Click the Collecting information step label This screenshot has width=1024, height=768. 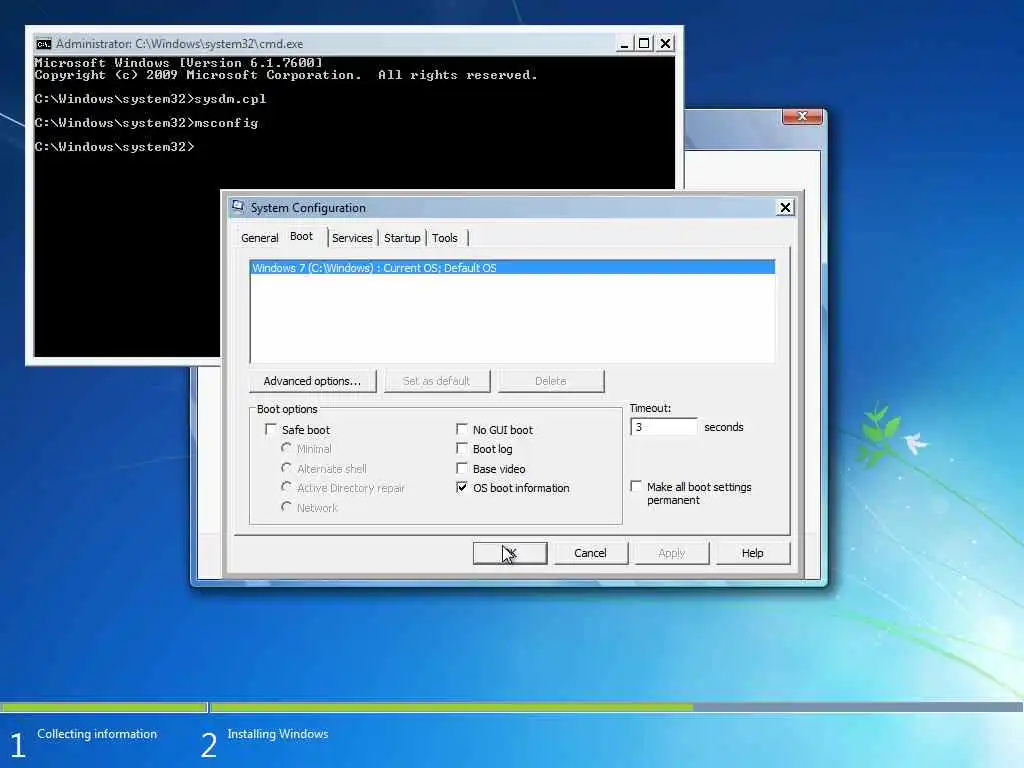click(97, 734)
